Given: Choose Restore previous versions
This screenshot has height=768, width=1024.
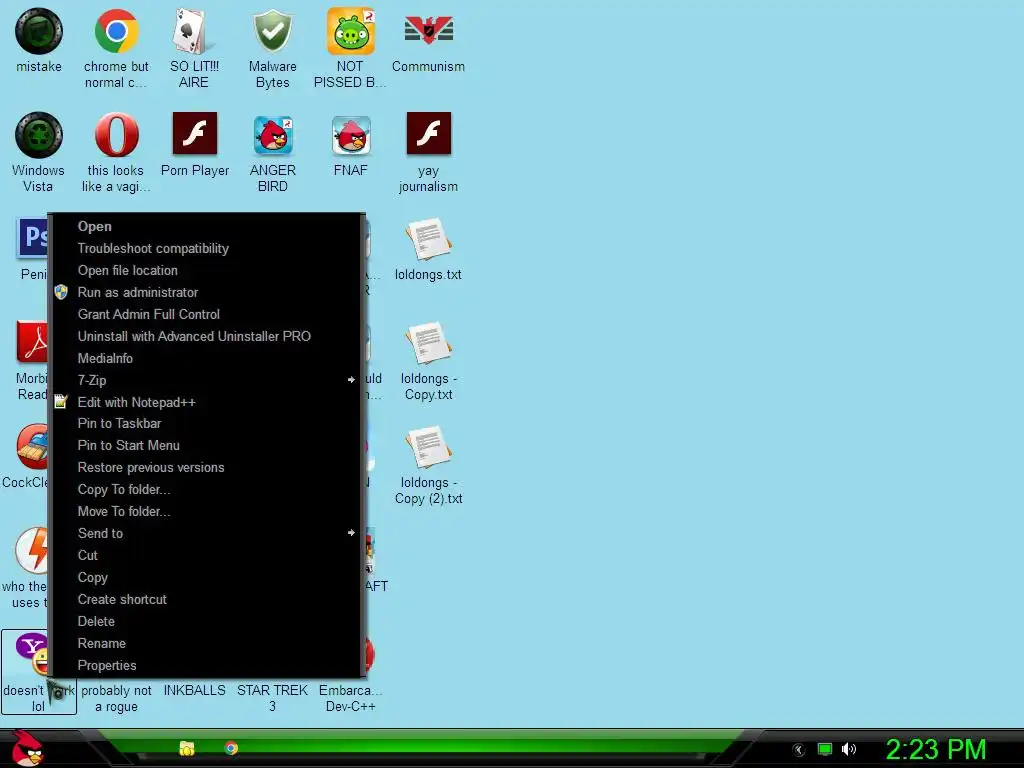Looking at the screenshot, I should point(206,468).
